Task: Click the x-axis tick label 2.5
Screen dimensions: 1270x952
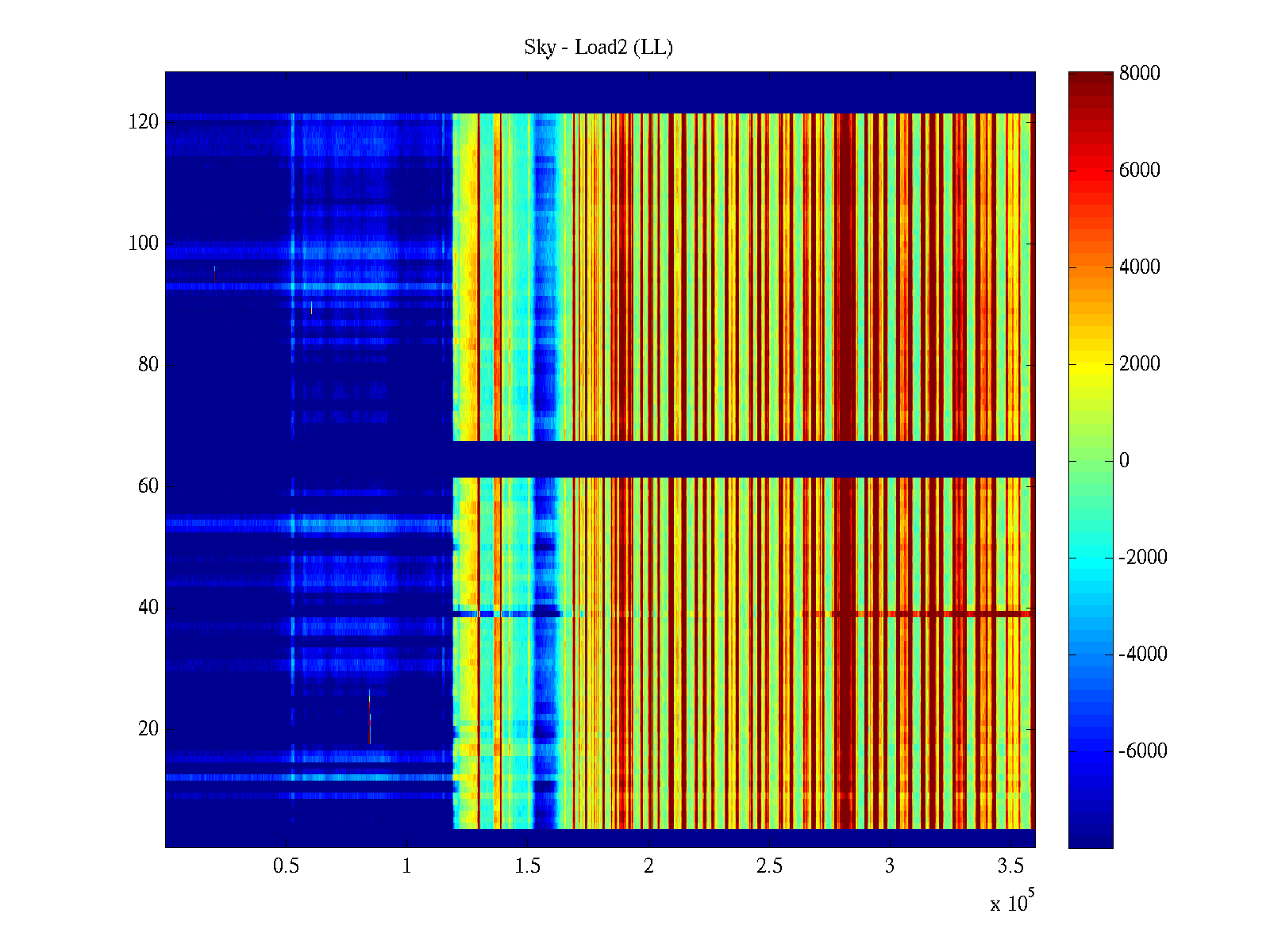Action: (768, 866)
